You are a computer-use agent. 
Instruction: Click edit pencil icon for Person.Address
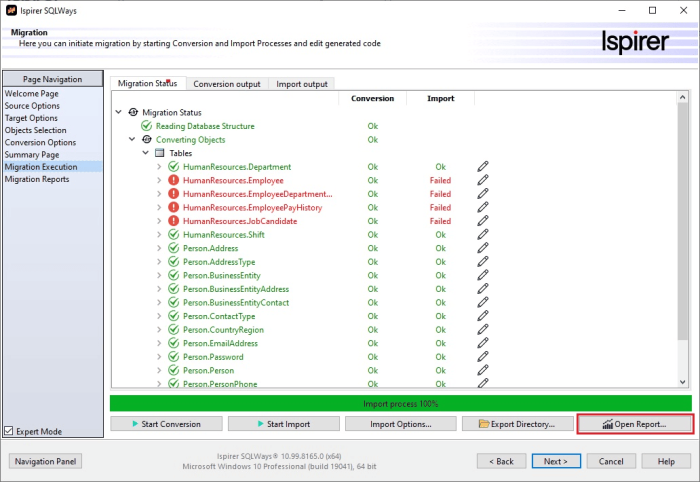tap(483, 248)
